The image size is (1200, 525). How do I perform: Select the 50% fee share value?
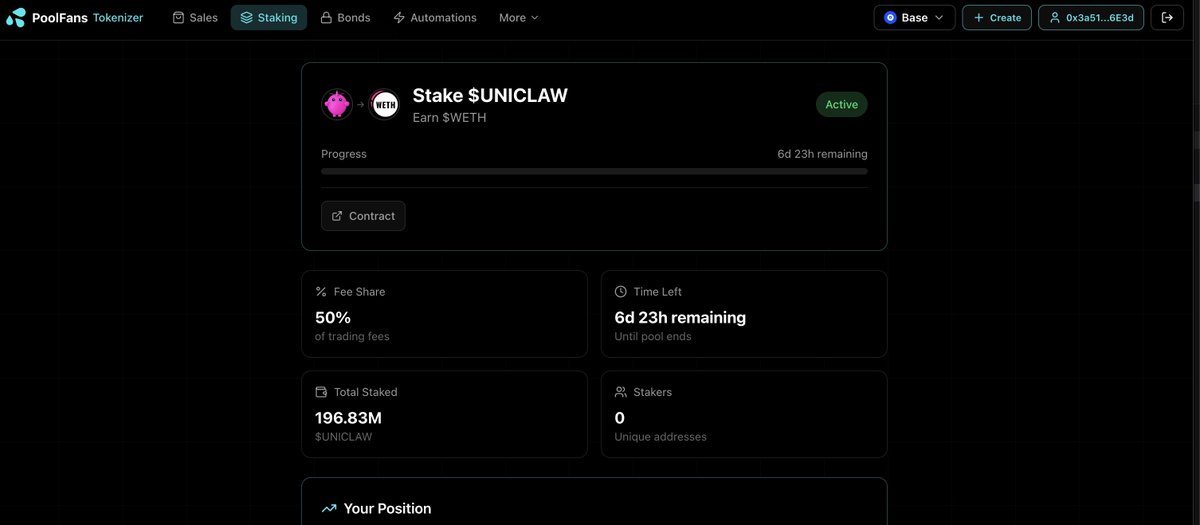coord(333,317)
